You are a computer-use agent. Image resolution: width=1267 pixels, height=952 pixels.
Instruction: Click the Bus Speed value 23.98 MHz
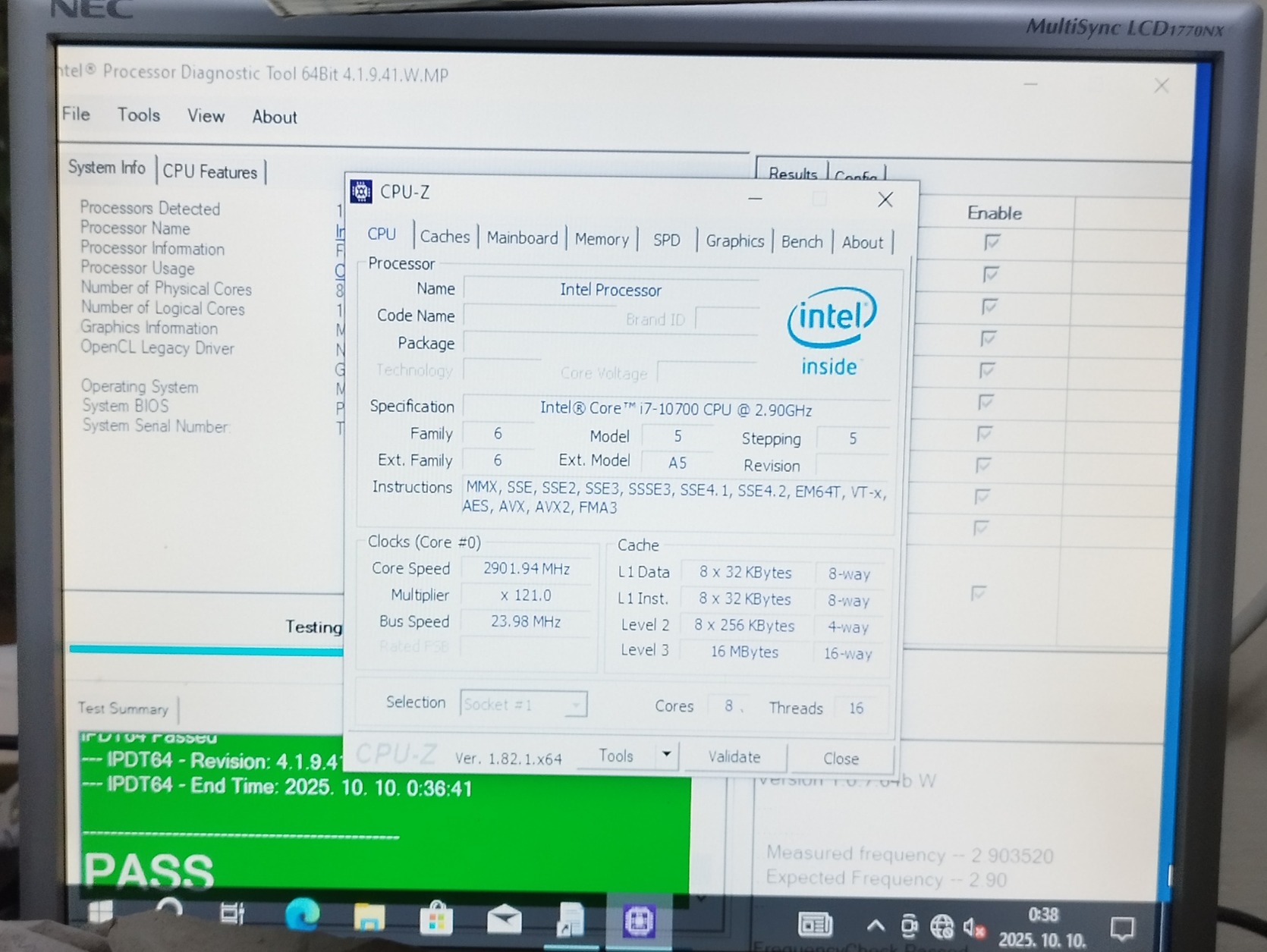click(x=527, y=622)
